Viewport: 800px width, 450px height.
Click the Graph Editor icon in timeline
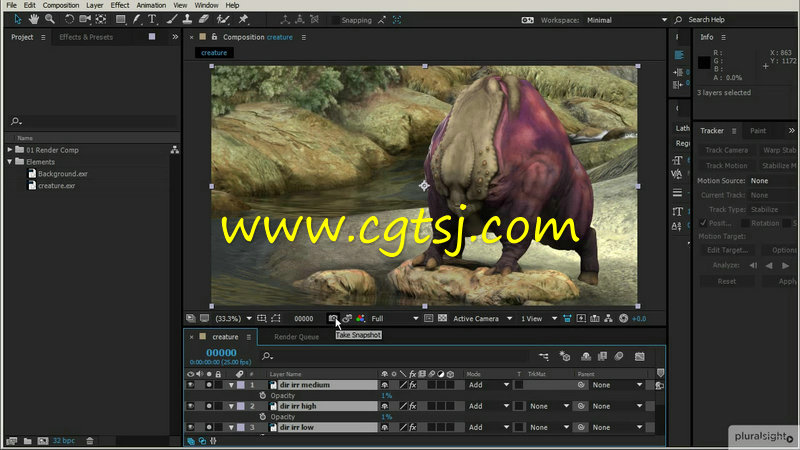(639, 356)
